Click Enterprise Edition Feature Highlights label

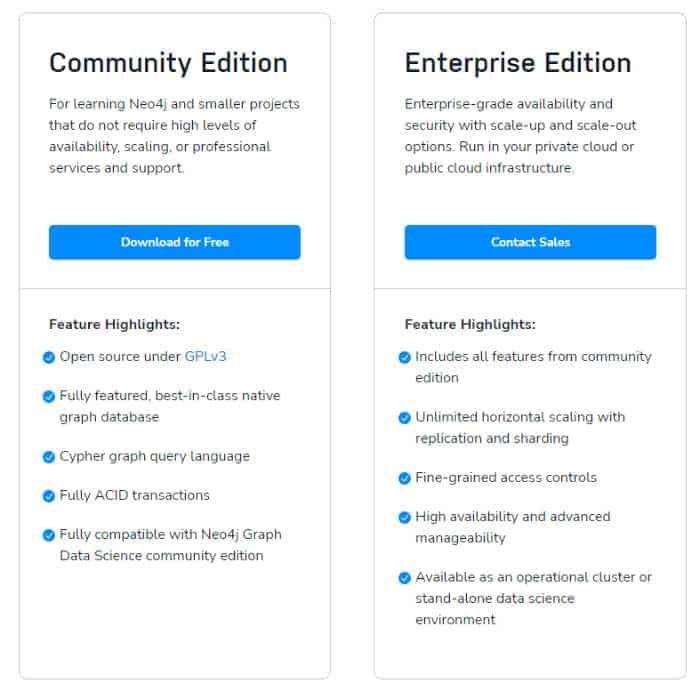(x=470, y=324)
